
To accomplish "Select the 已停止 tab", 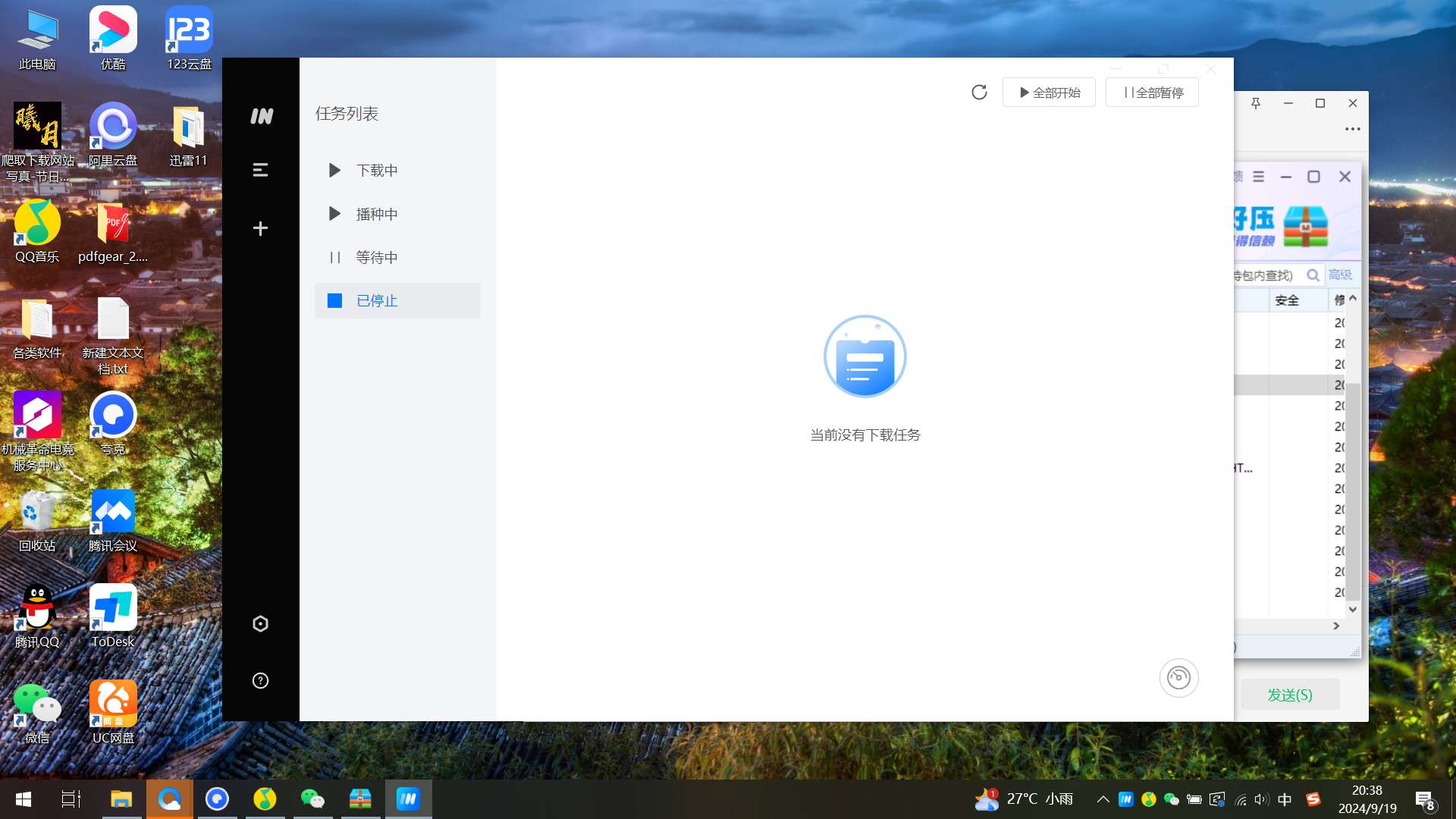I will point(397,300).
